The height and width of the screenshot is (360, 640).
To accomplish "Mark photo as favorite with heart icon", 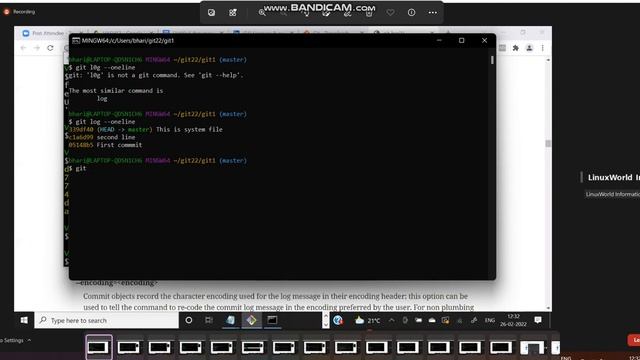I will click(390, 13).
